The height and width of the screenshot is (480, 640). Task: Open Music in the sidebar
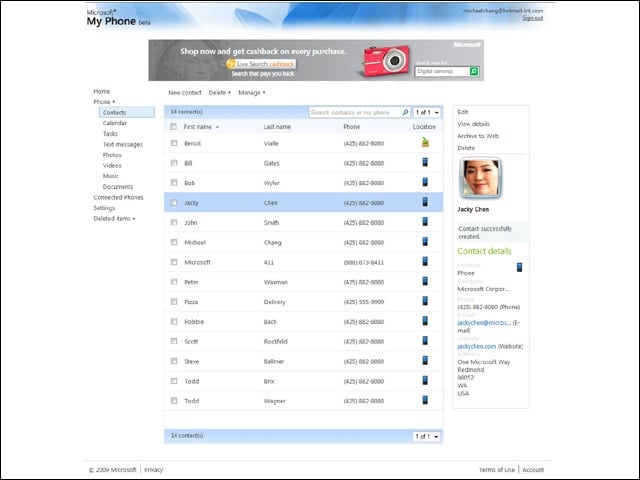(111, 176)
